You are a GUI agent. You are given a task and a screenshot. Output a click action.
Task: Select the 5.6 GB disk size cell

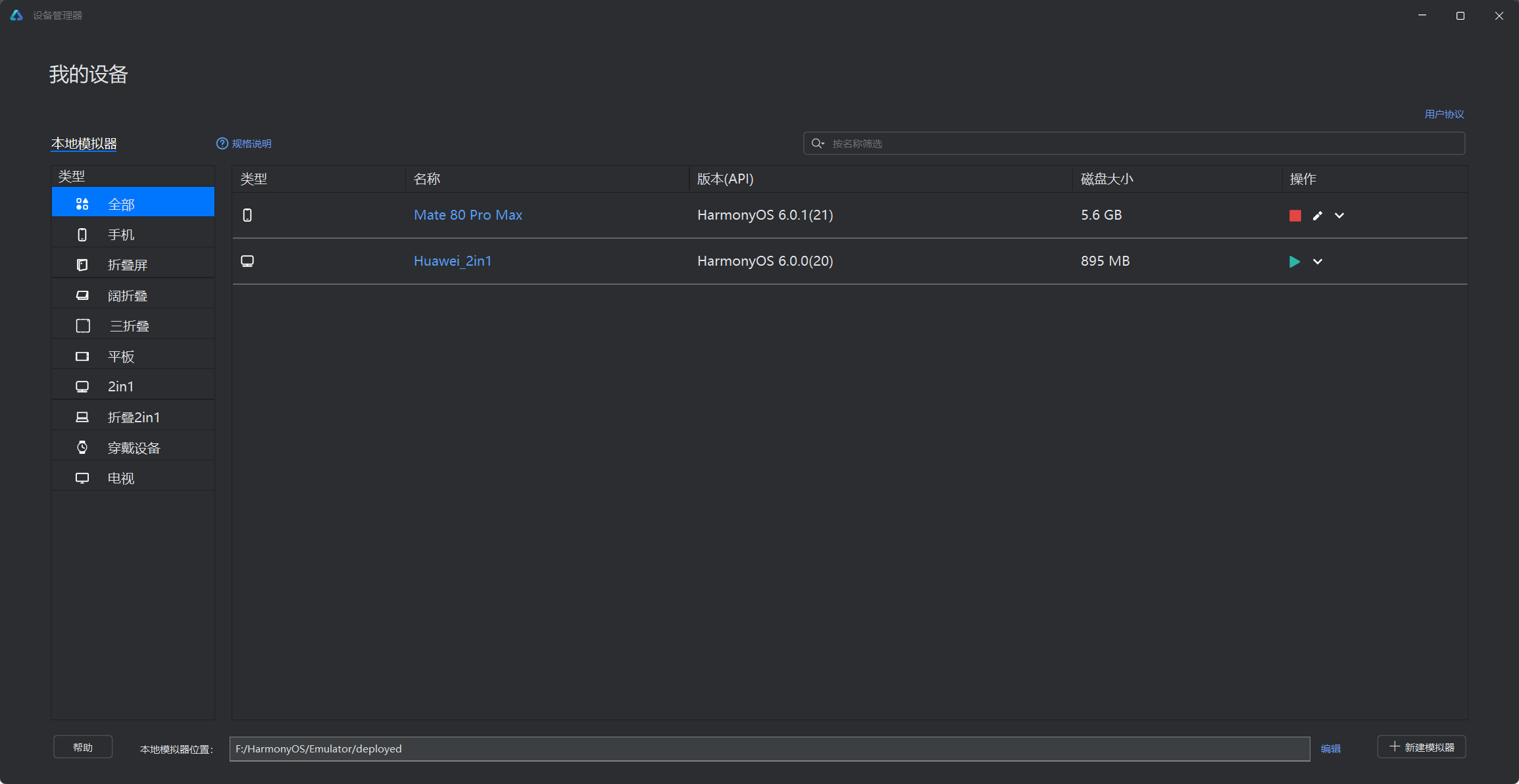(1101, 215)
